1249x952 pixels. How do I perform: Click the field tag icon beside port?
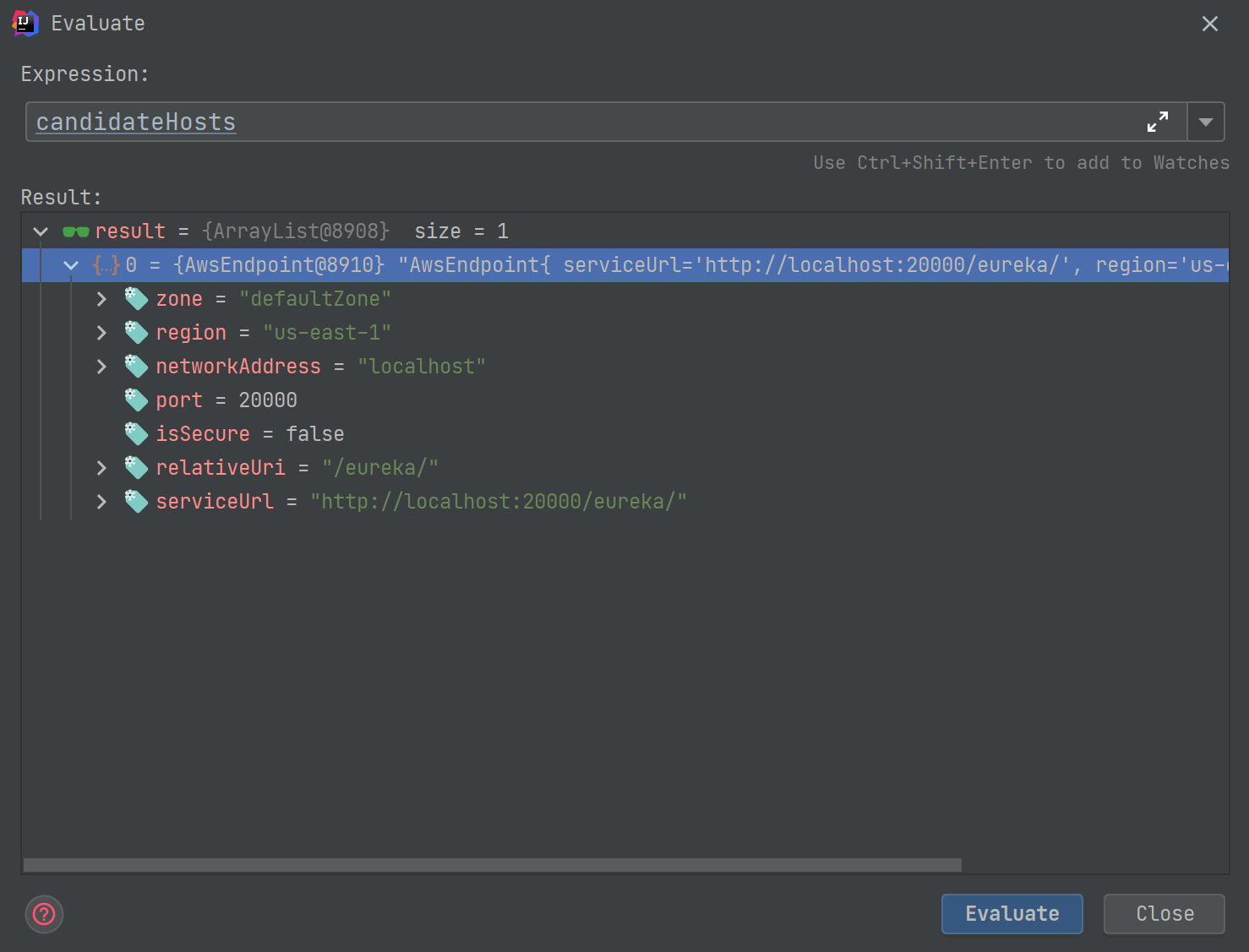click(x=136, y=400)
